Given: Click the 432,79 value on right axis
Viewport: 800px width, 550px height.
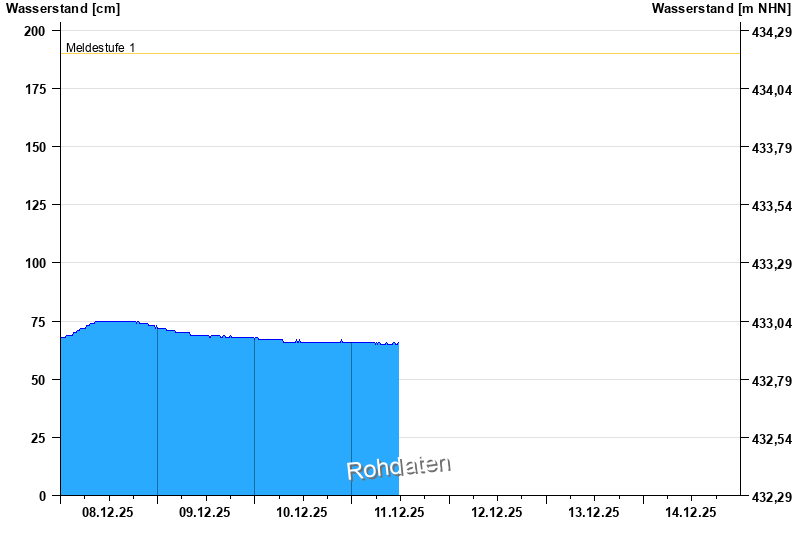Looking at the screenshot, I should pos(772,381).
